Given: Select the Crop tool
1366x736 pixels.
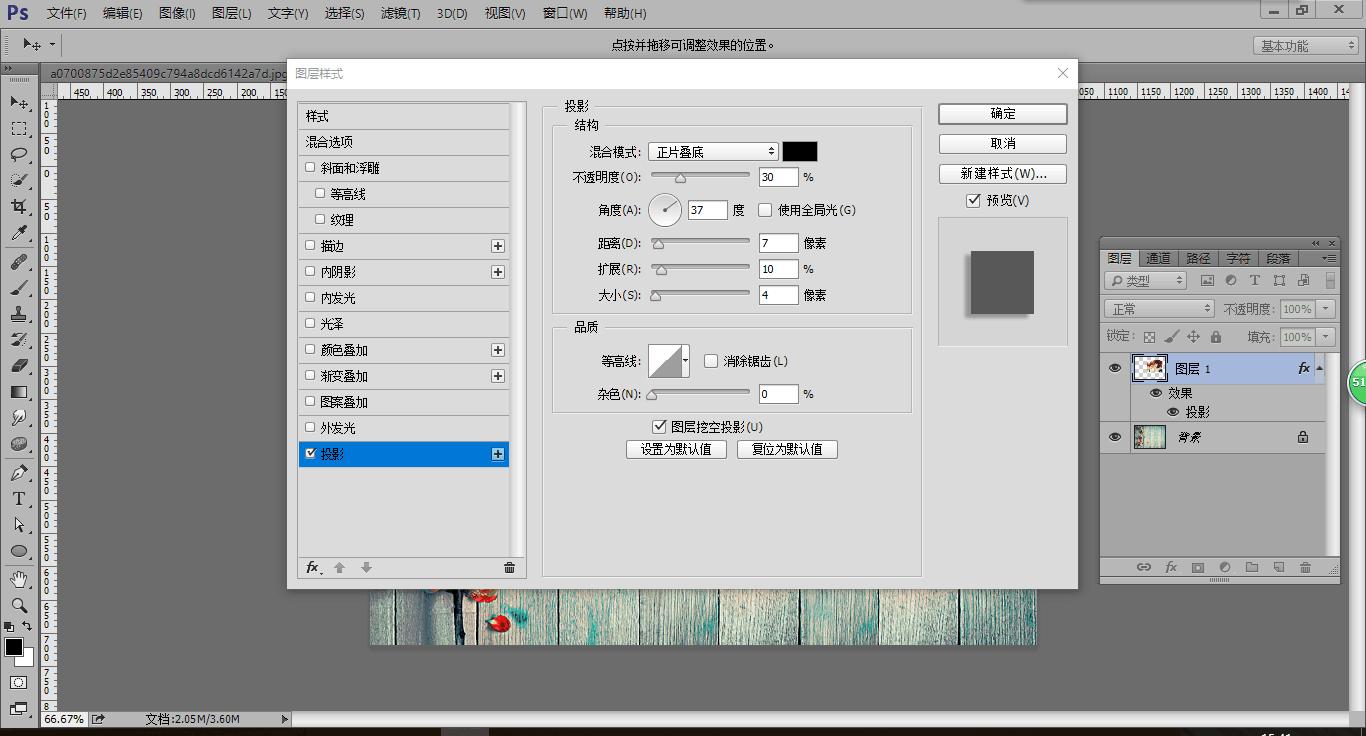Looking at the screenshot, I should coord(18,206).
